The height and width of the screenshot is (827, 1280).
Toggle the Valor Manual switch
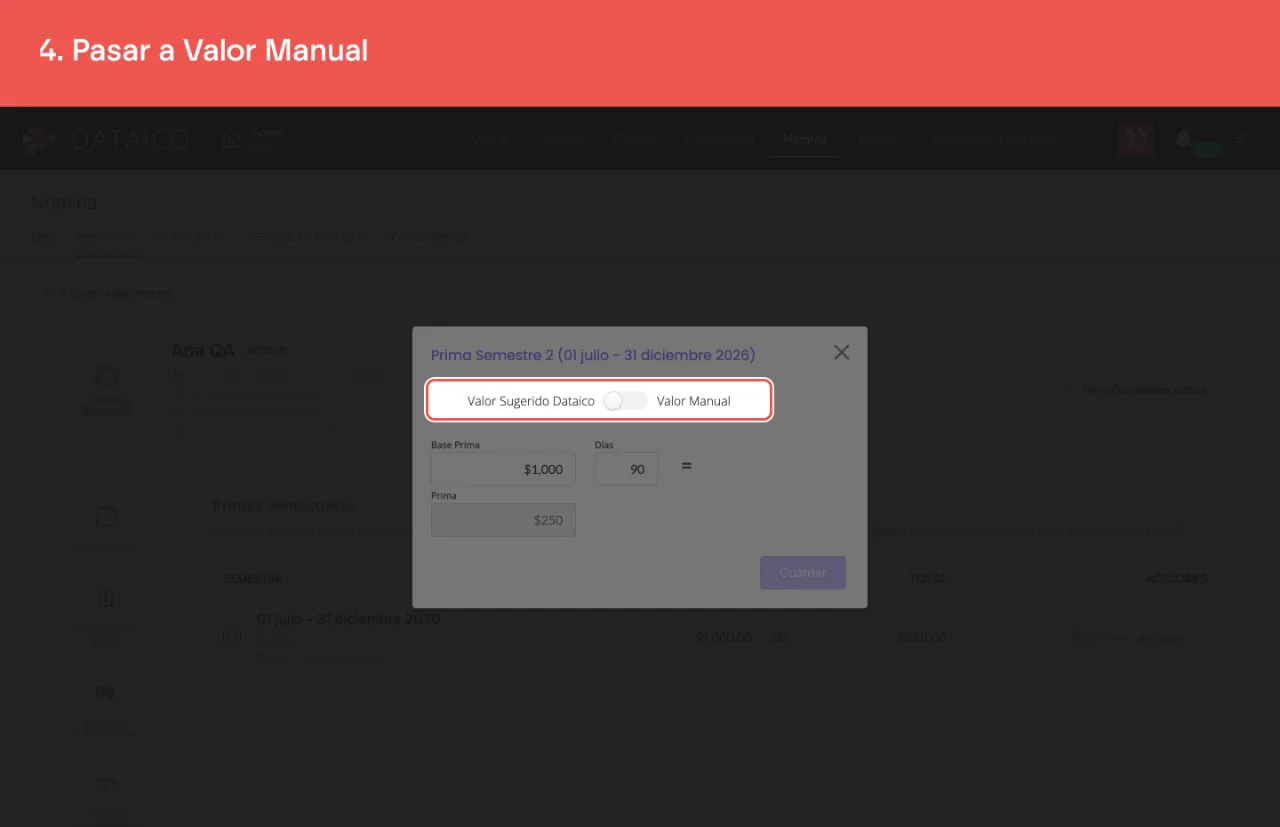pos(626,401)
